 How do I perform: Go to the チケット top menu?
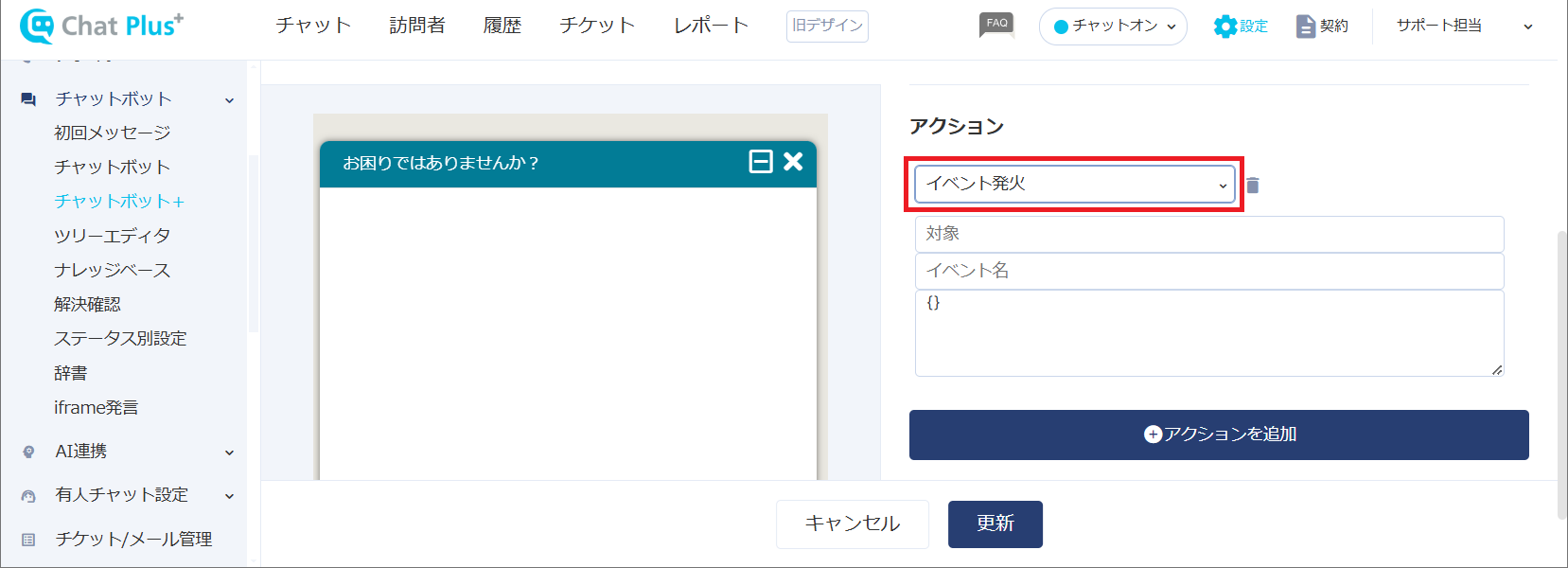click(x=597, y=26)
